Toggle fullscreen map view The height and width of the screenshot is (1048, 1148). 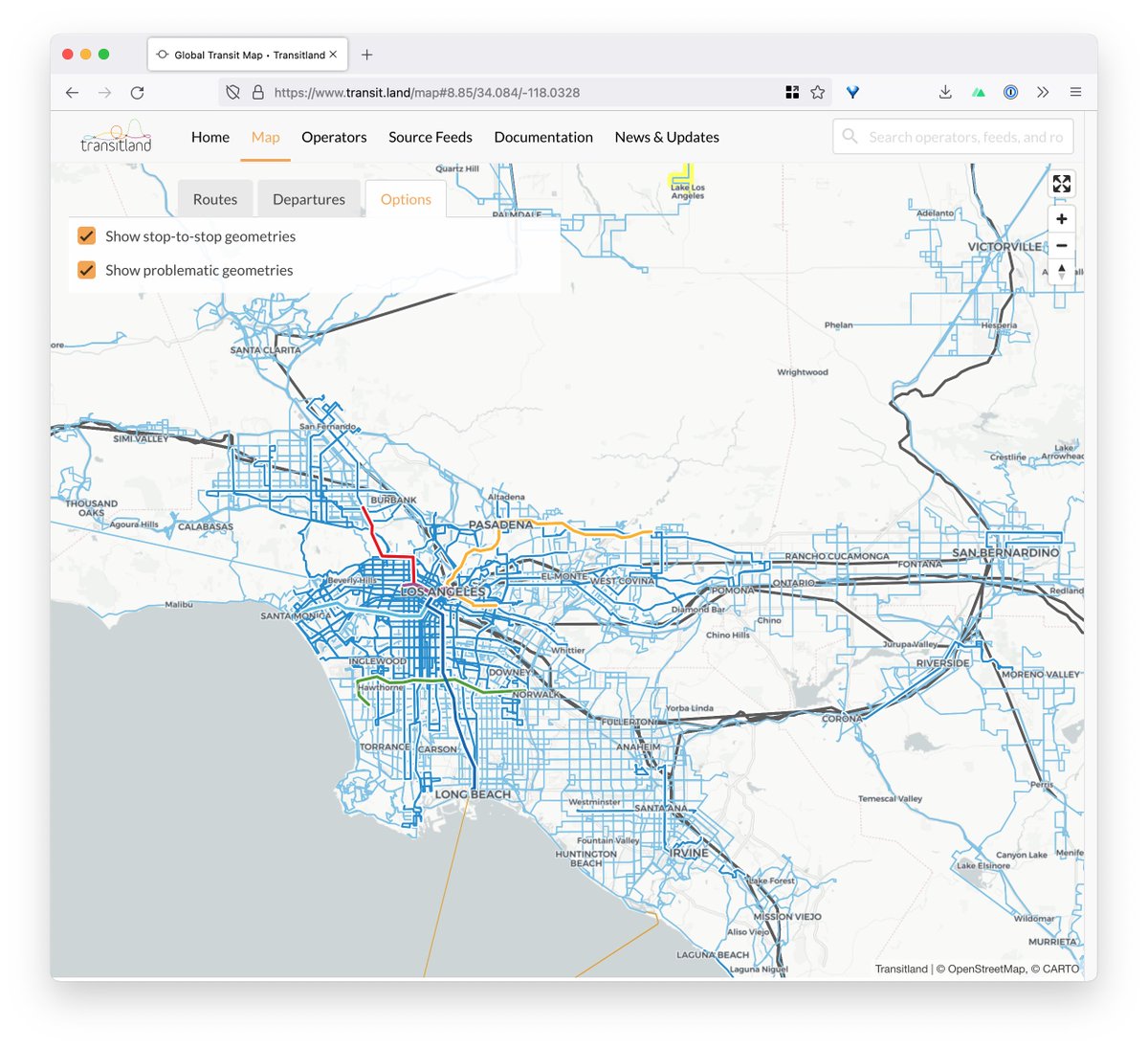click(x=1062, y=184)
